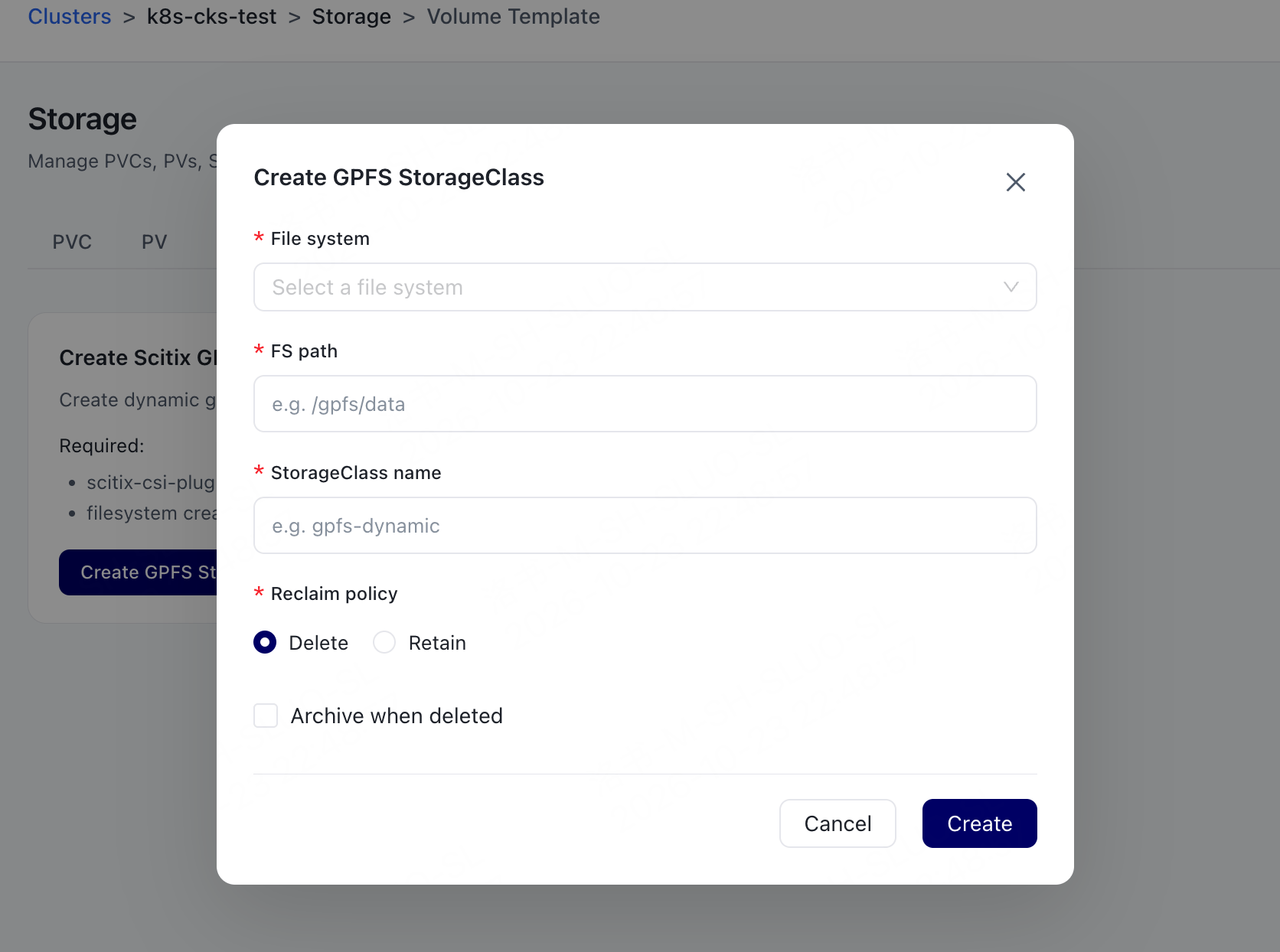Click the Create button in dialog
The width and height of the screenshot is (1280, 952).
979,823
